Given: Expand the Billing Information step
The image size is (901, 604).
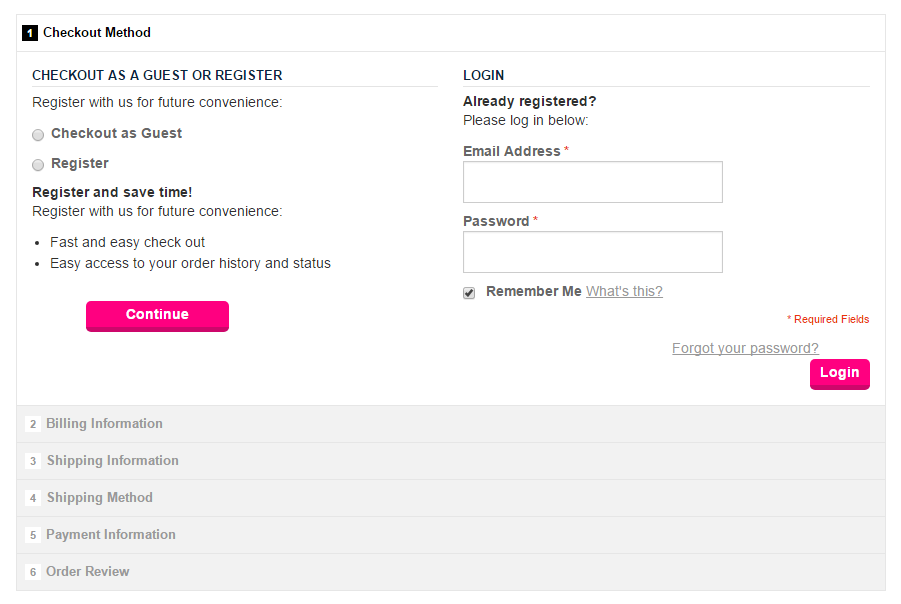Looking at the screenshot, I should [x=104, y=424].
